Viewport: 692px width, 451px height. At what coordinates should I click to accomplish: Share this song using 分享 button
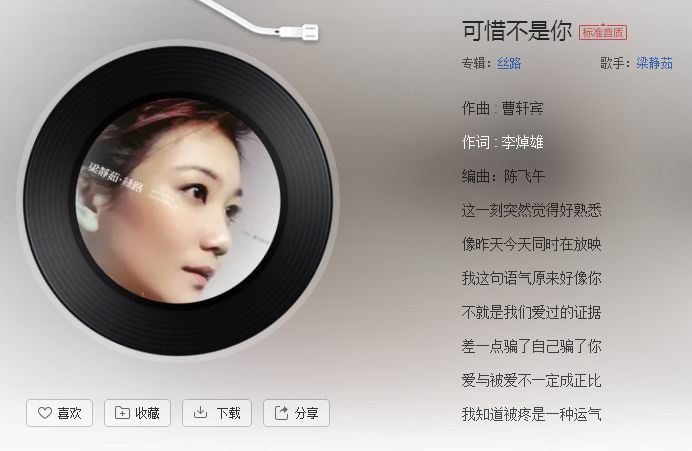click(296, 413)
